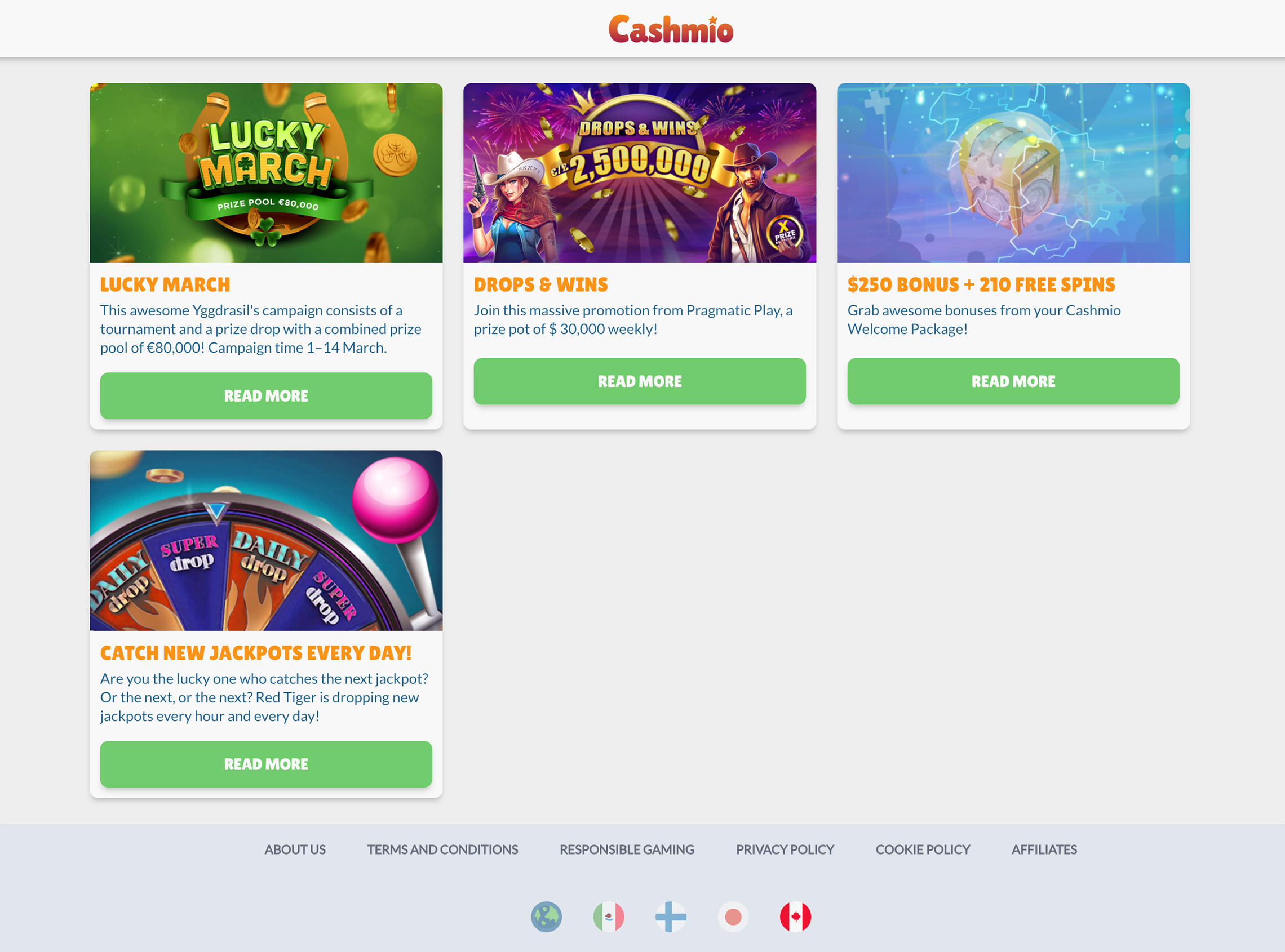Read more about daily jackpots
Image resolution: width=1285 pixels, height=952 pixels.
pos(266,763)
